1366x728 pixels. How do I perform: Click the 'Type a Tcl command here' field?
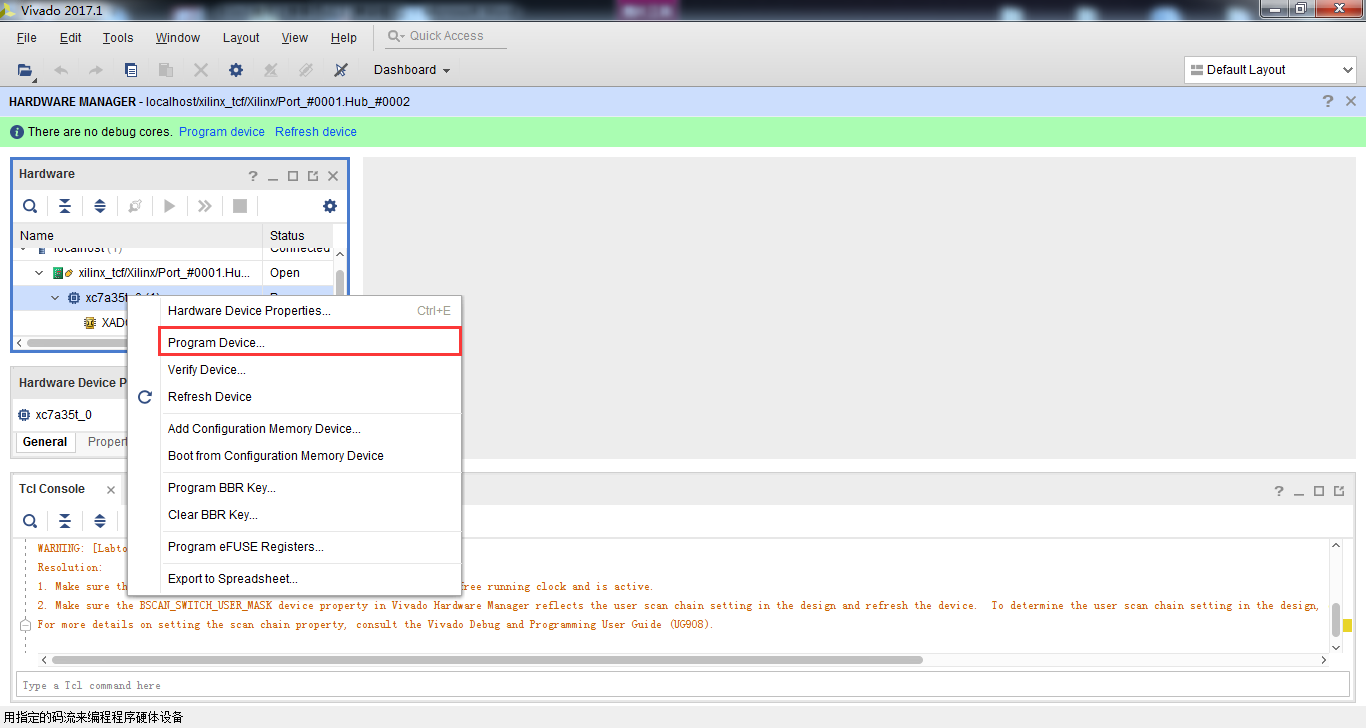click(683, 685)
